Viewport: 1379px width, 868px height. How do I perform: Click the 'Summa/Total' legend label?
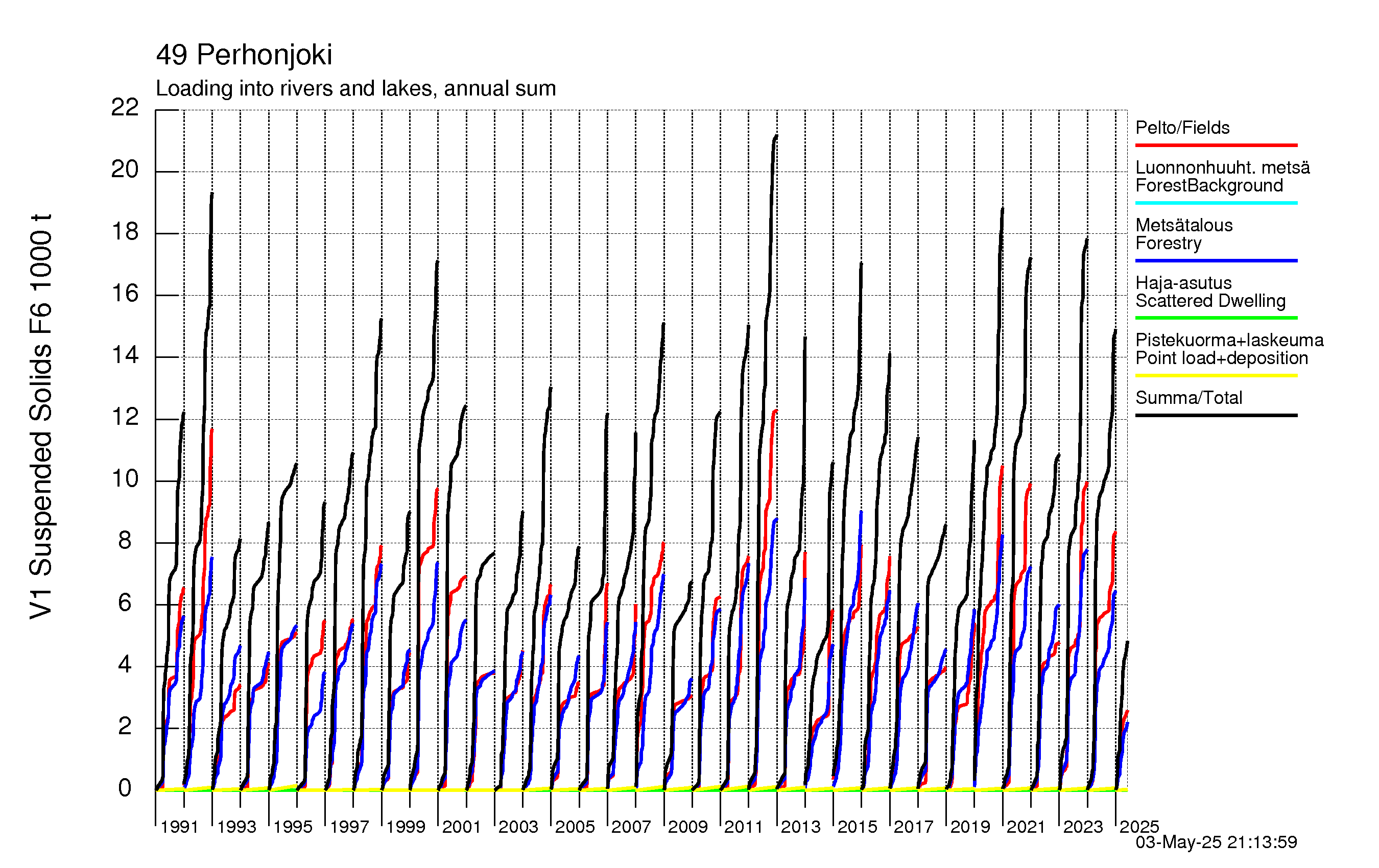tap(1188, 398)
